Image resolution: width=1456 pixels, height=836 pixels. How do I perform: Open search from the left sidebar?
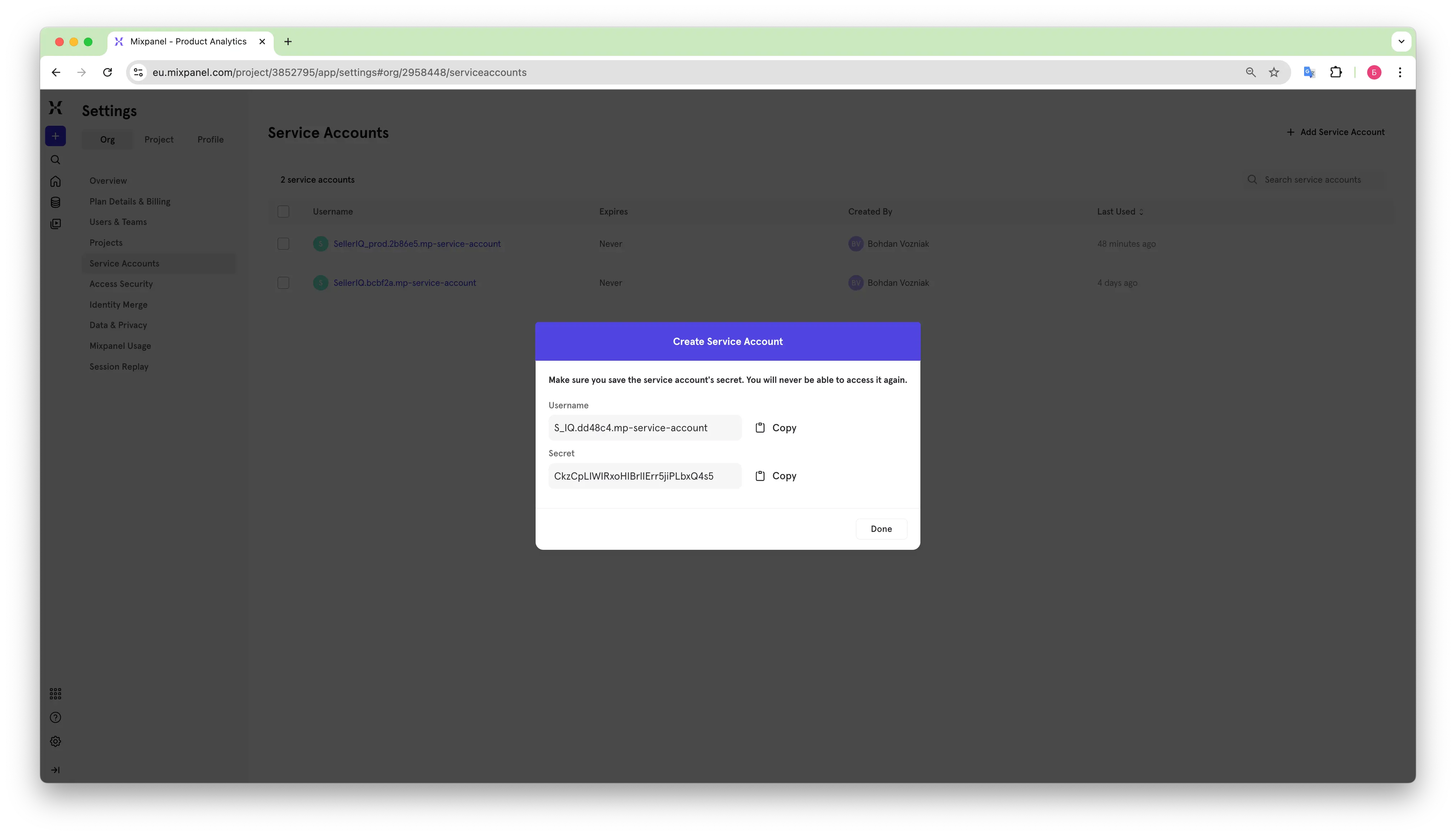point(56,160)
